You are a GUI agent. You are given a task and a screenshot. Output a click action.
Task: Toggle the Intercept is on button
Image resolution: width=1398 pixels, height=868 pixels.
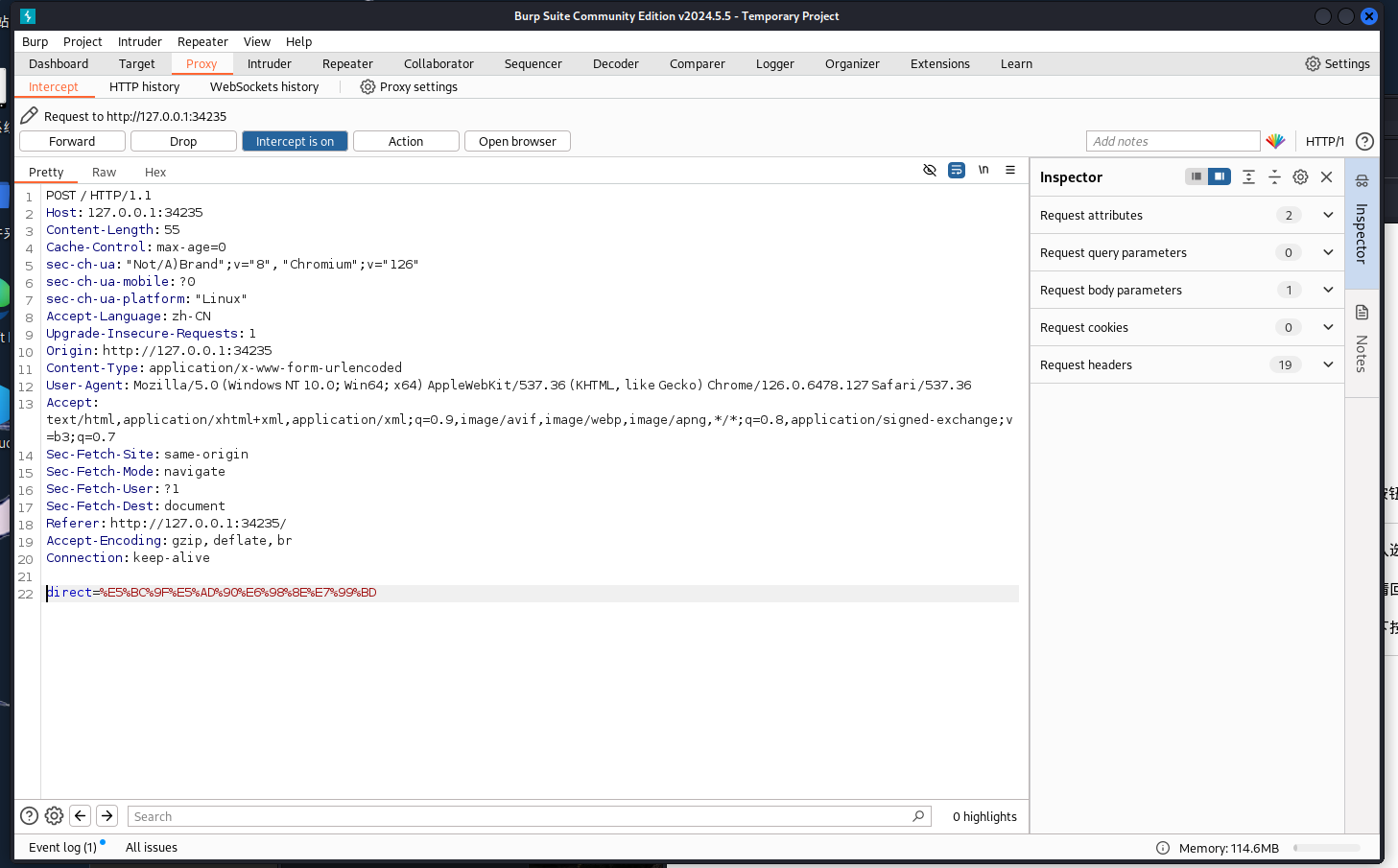click(x=295, y=141)
